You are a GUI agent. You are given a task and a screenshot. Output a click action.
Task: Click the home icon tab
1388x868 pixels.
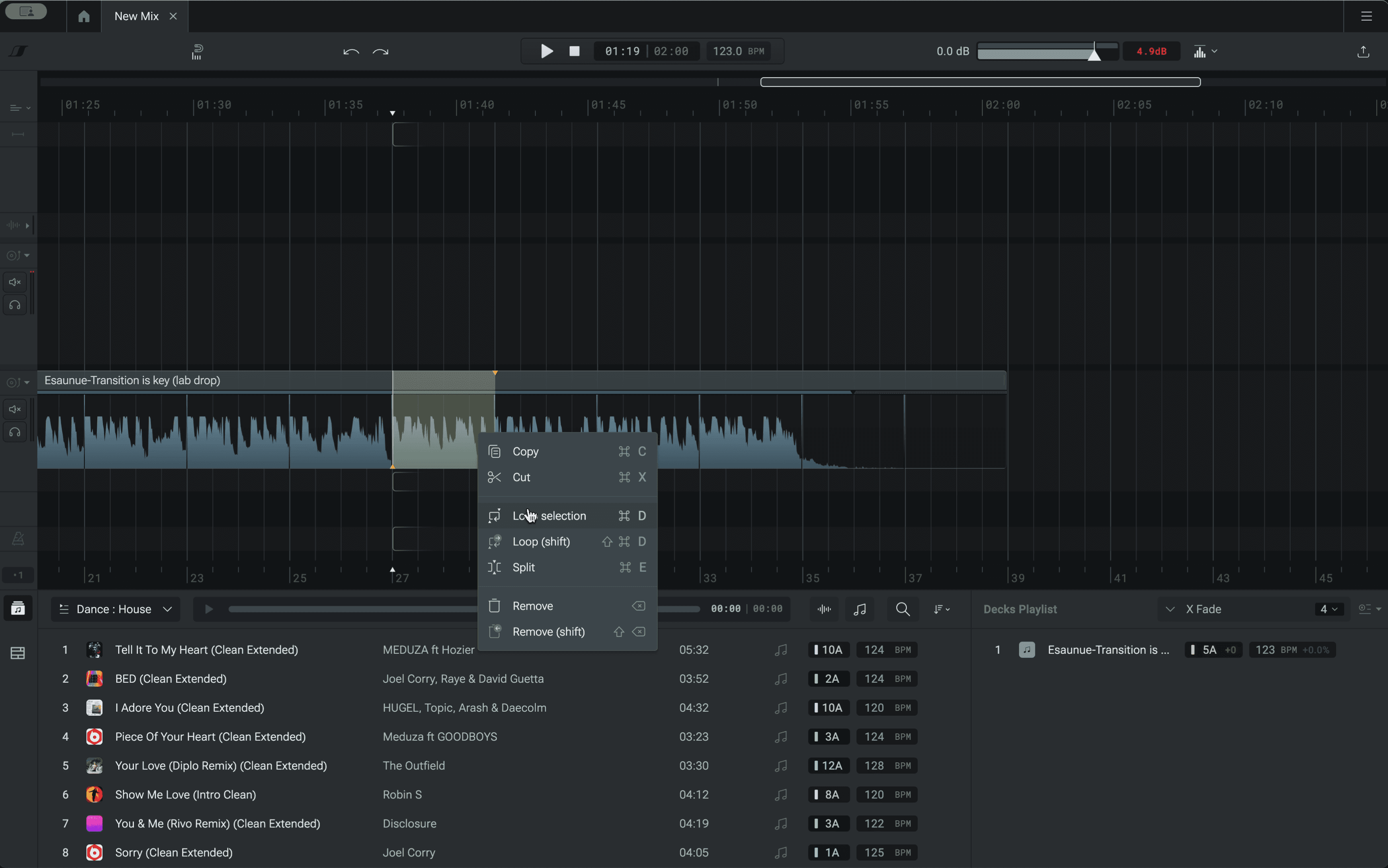coord(84,16)
